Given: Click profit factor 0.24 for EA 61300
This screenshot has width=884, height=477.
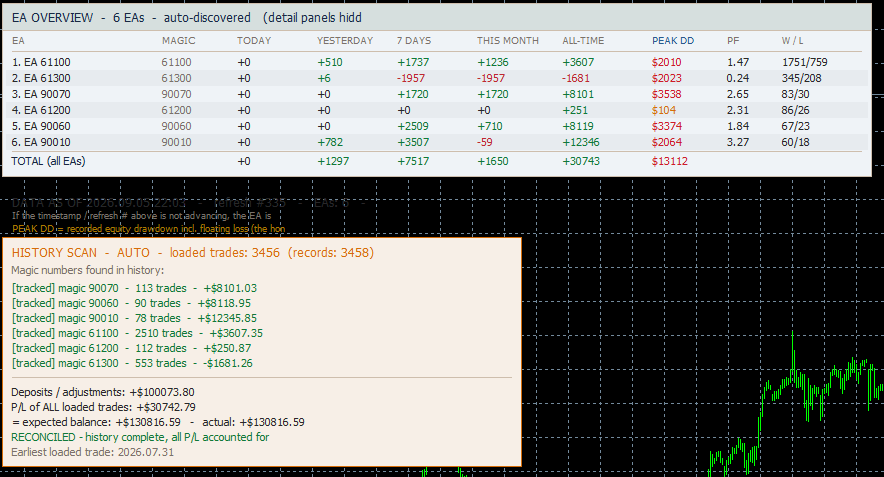Looking at the screenshot, I should point(738,78).
